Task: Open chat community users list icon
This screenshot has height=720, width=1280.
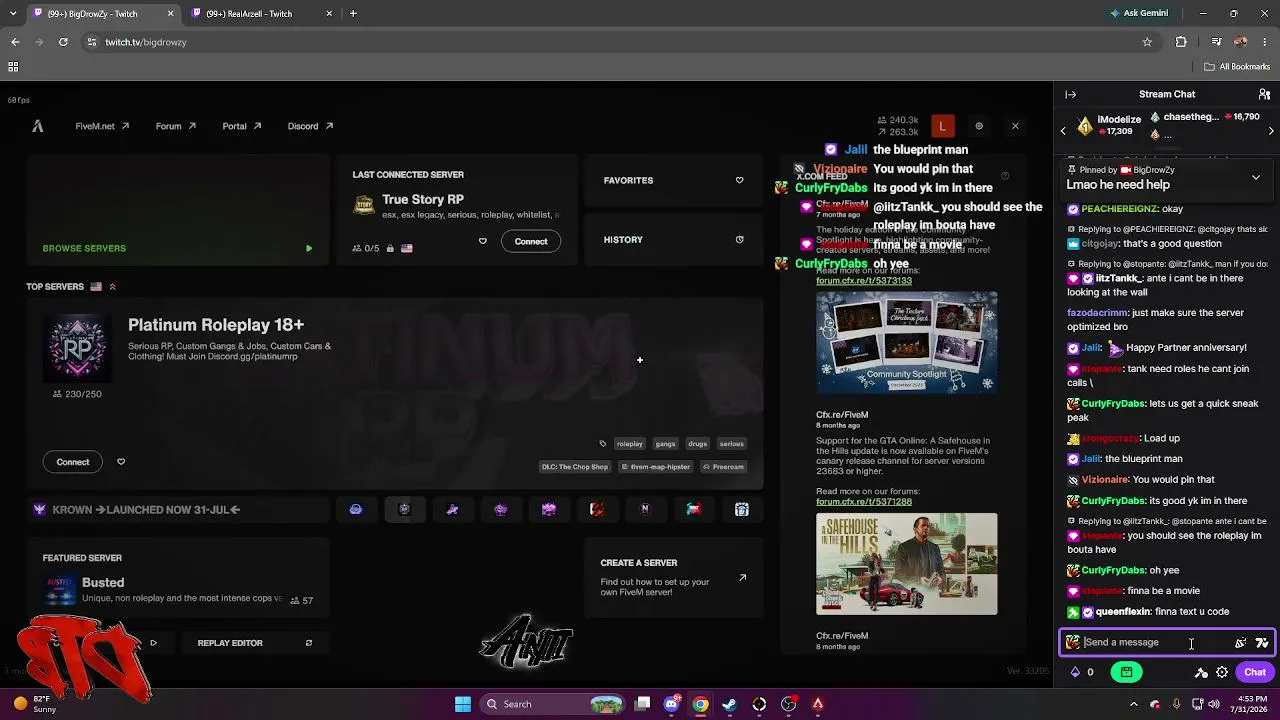Action: coord(1264,94)
